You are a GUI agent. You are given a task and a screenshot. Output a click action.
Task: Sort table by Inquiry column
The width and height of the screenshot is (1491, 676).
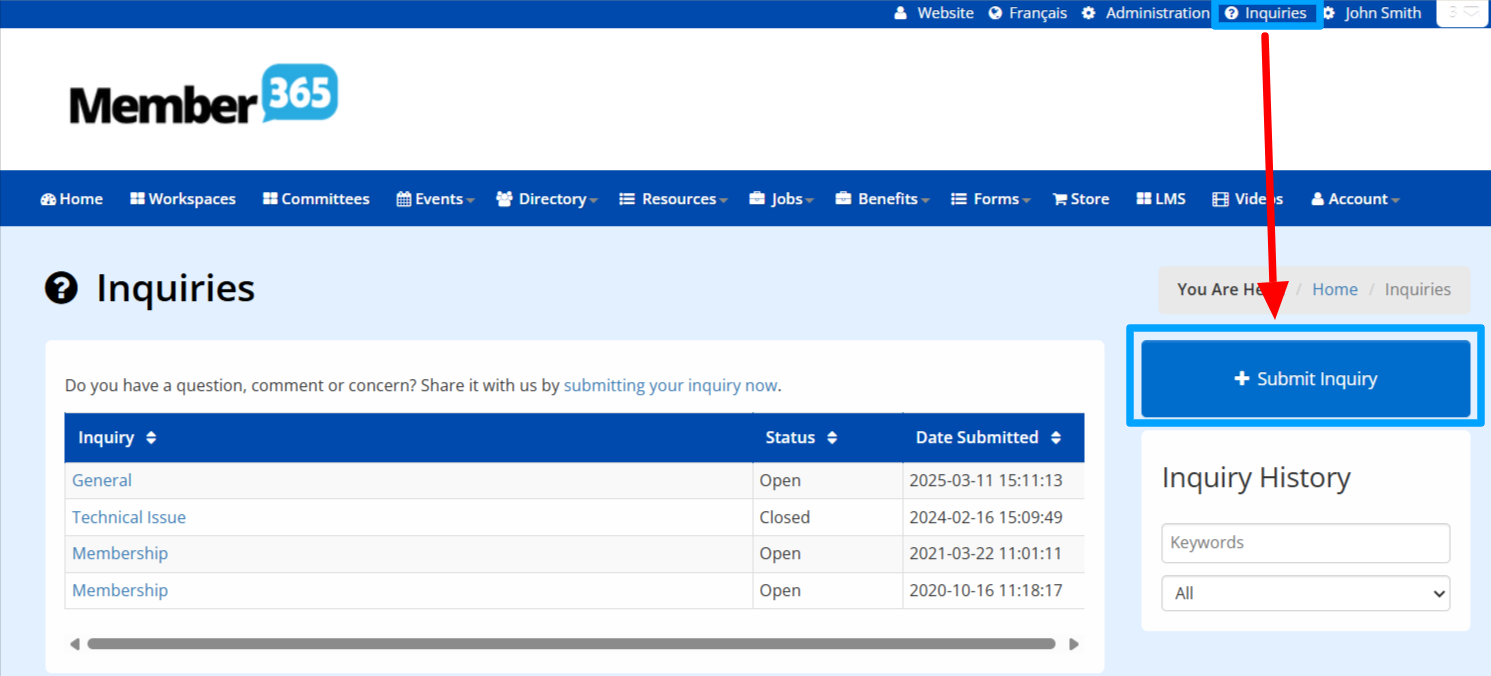pos(117,438)
